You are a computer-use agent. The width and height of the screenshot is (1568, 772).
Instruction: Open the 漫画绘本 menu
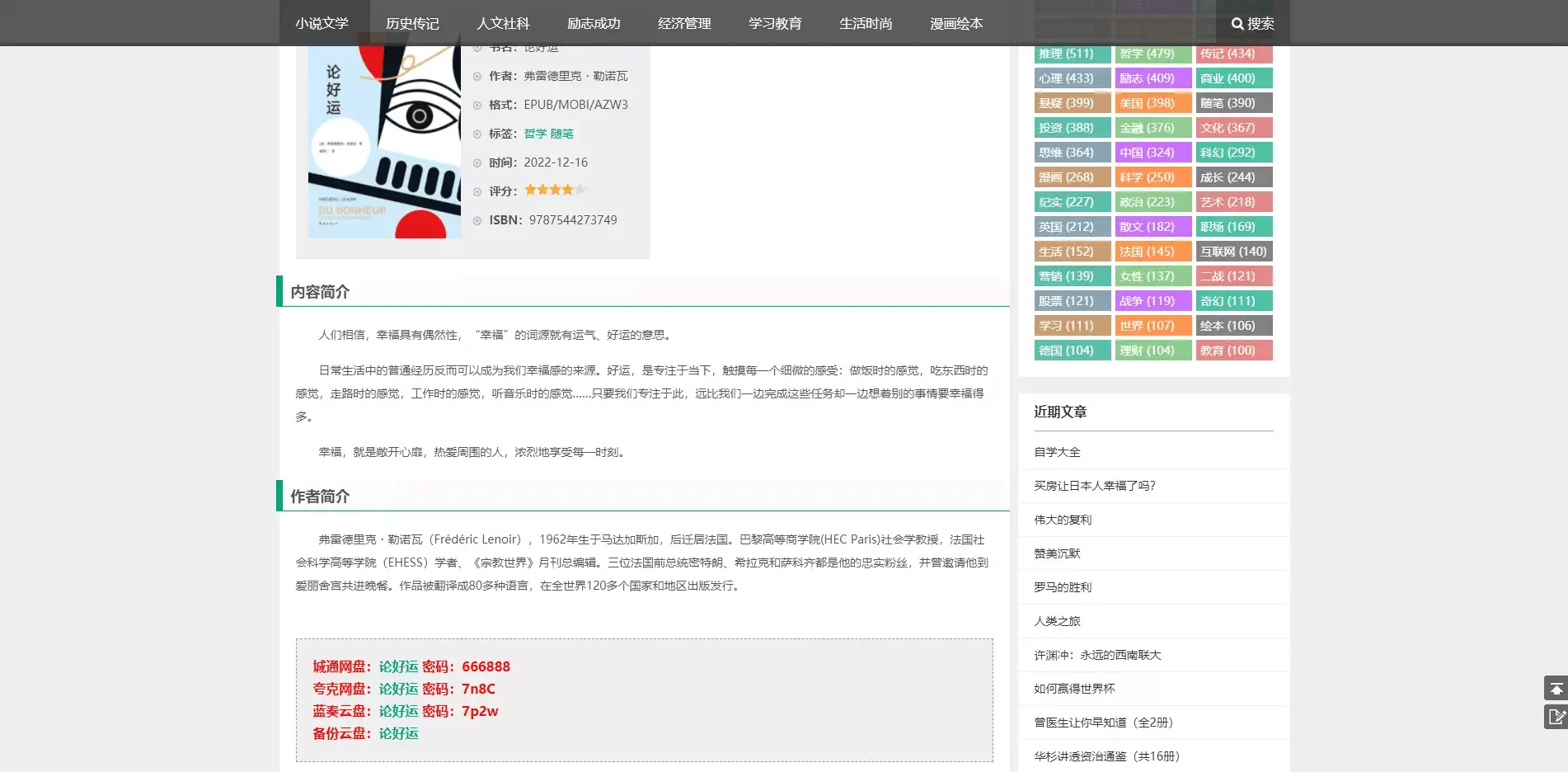pyautogui.click(x=956, y=23)
